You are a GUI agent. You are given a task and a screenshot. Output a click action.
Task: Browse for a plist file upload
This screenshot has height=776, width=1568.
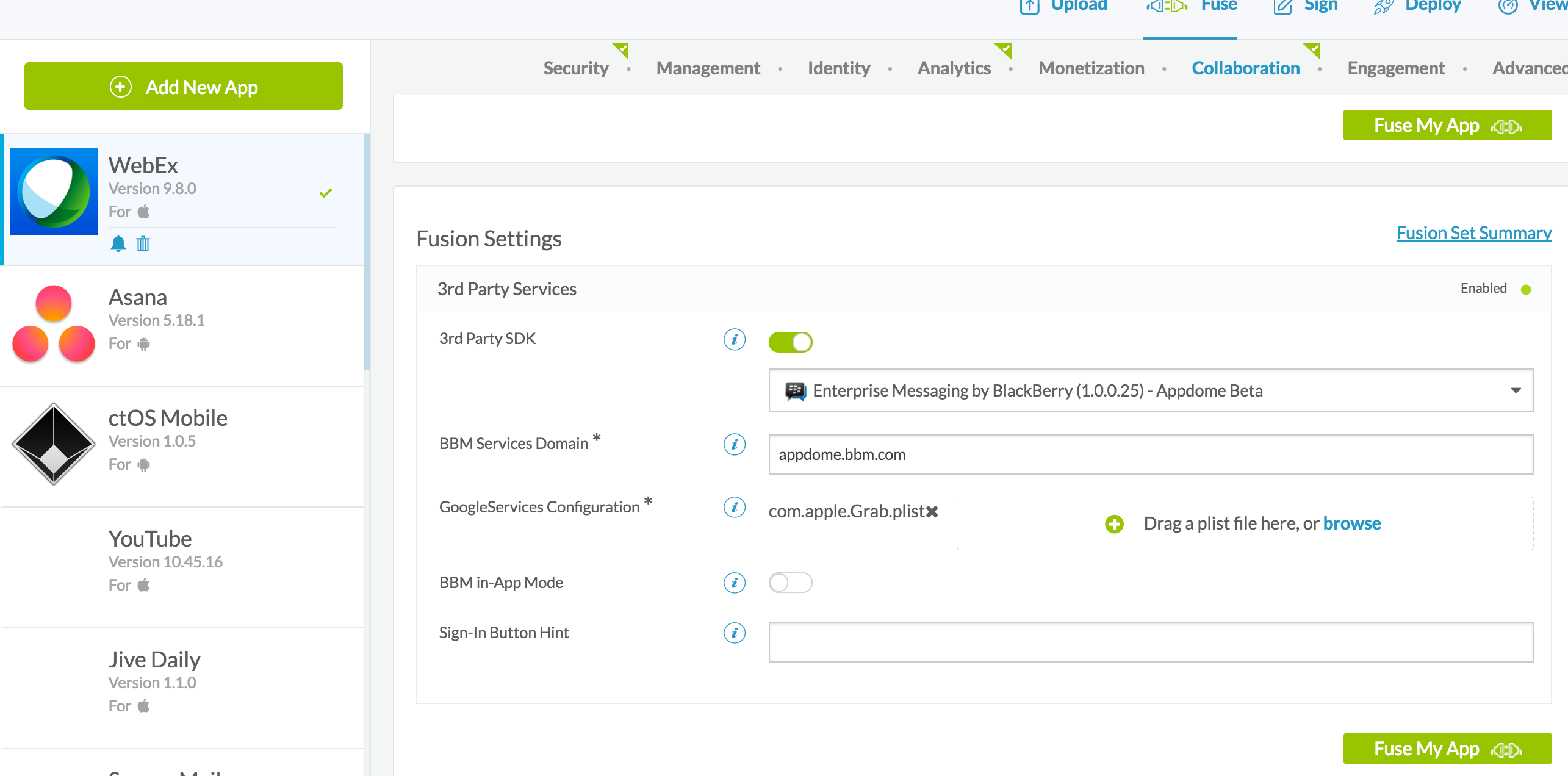pos(1352,522)
